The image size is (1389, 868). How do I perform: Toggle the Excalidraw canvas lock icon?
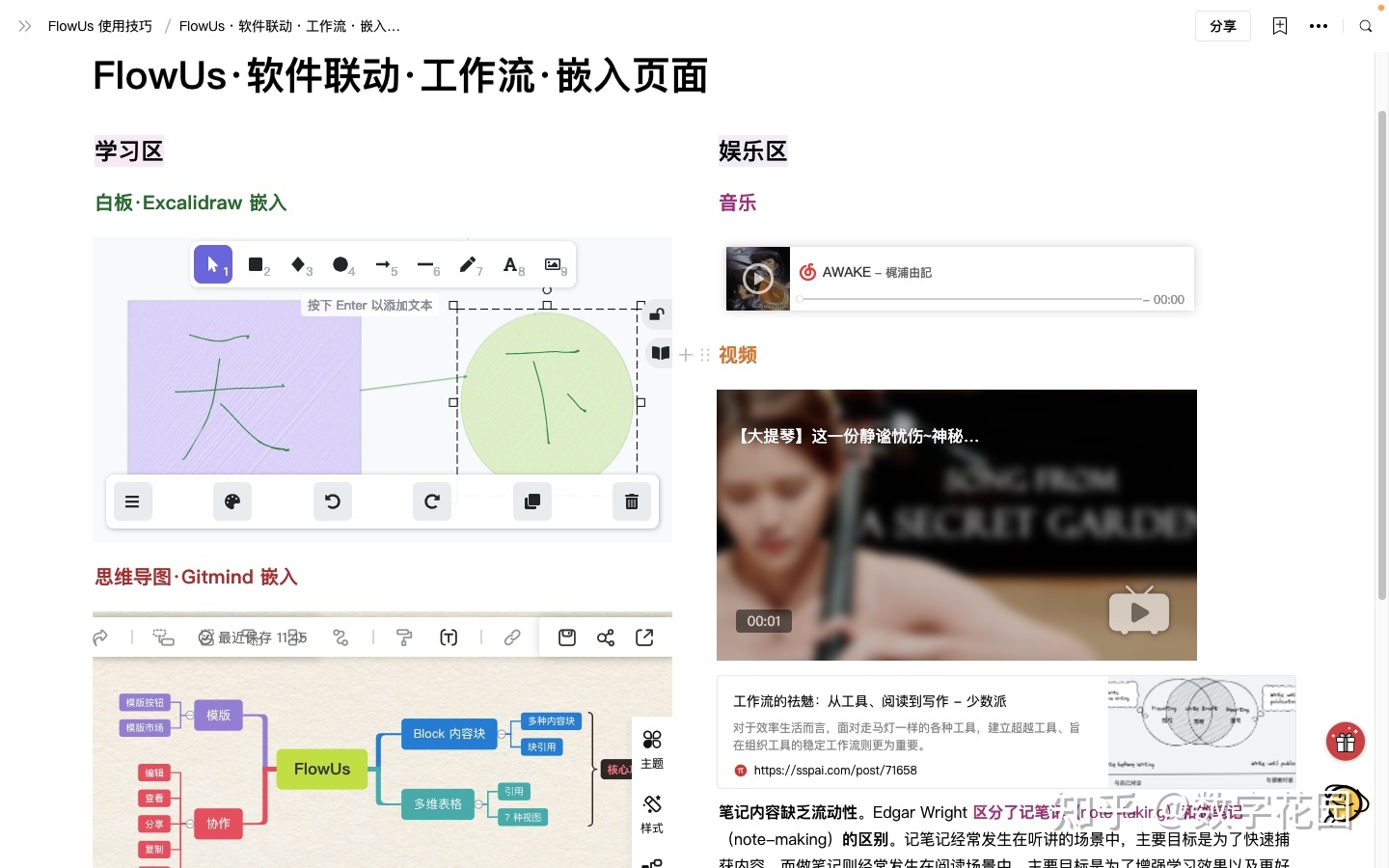pos(657,314)
